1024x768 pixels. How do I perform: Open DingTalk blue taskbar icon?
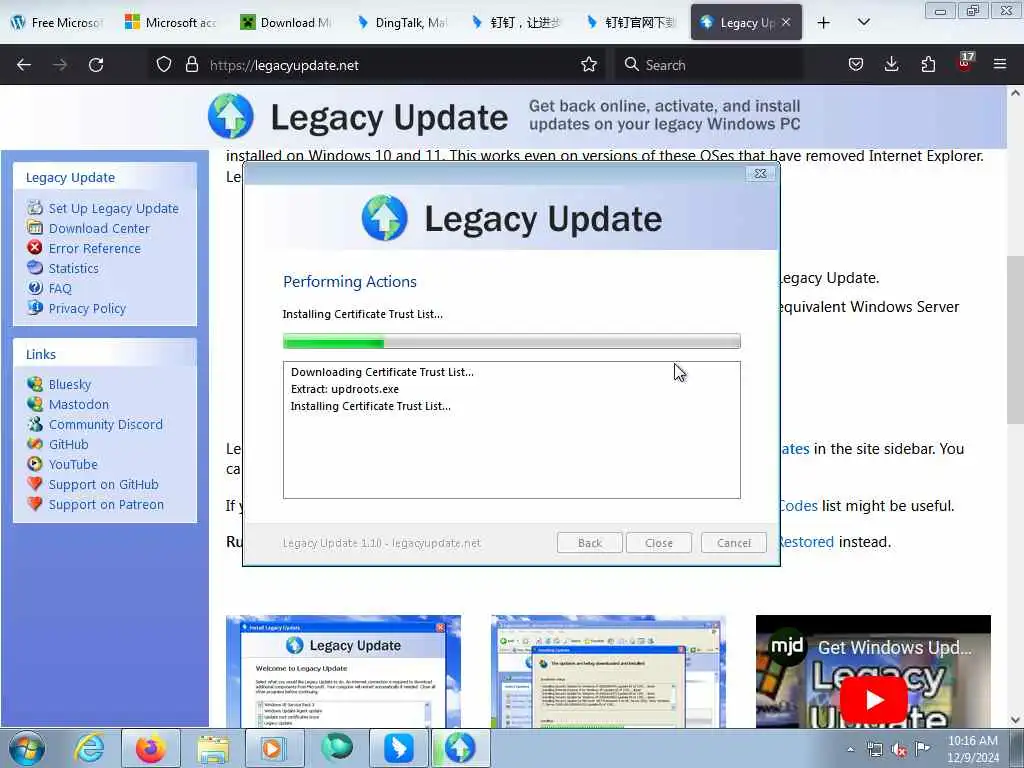coord(398,748)
